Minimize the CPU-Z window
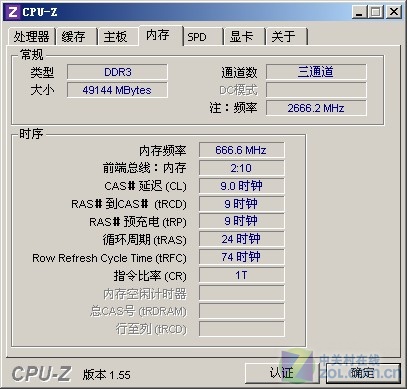The height and width of the screenshot is (389, 407). point(359,12)
